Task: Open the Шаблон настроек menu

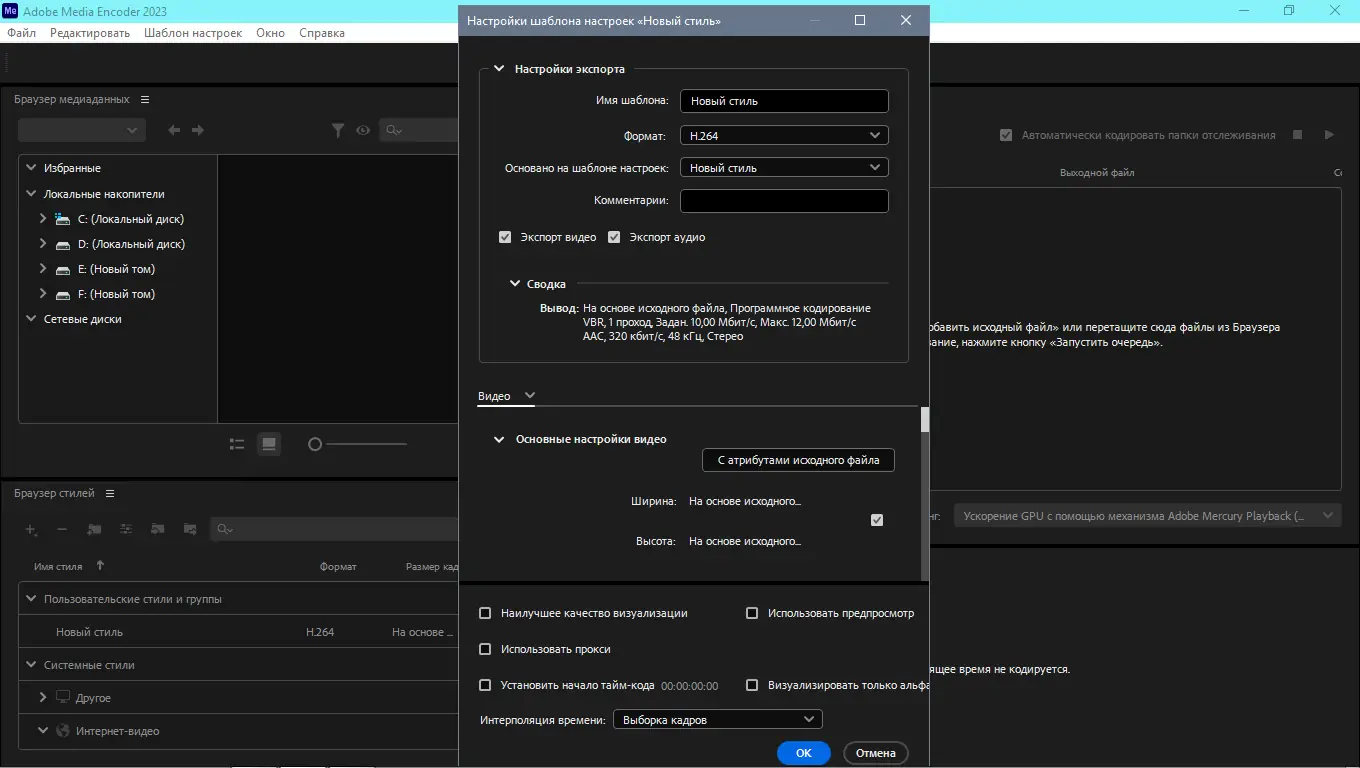Action: 193,33
